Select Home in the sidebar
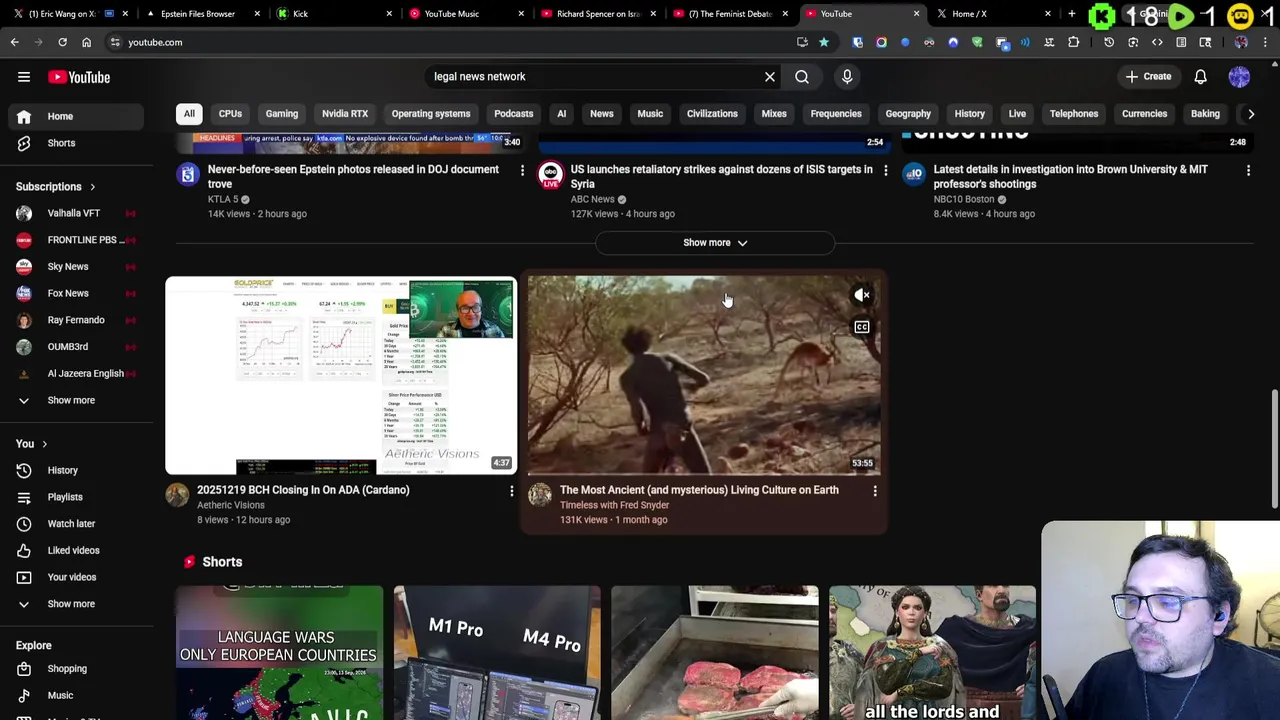Image resolution: width=1280 pixels, height=720 pixels. (77, 116)
